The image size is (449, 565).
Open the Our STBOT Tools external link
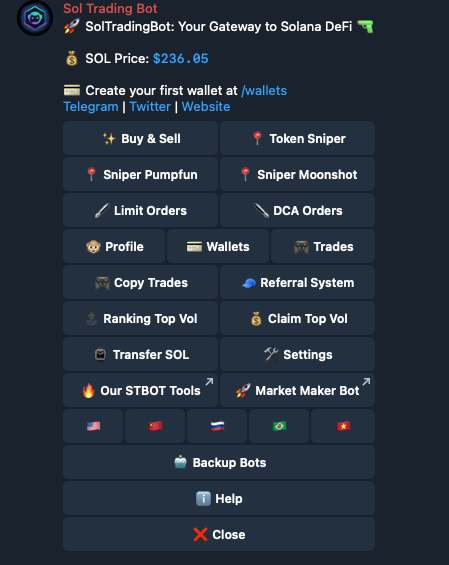141,390
